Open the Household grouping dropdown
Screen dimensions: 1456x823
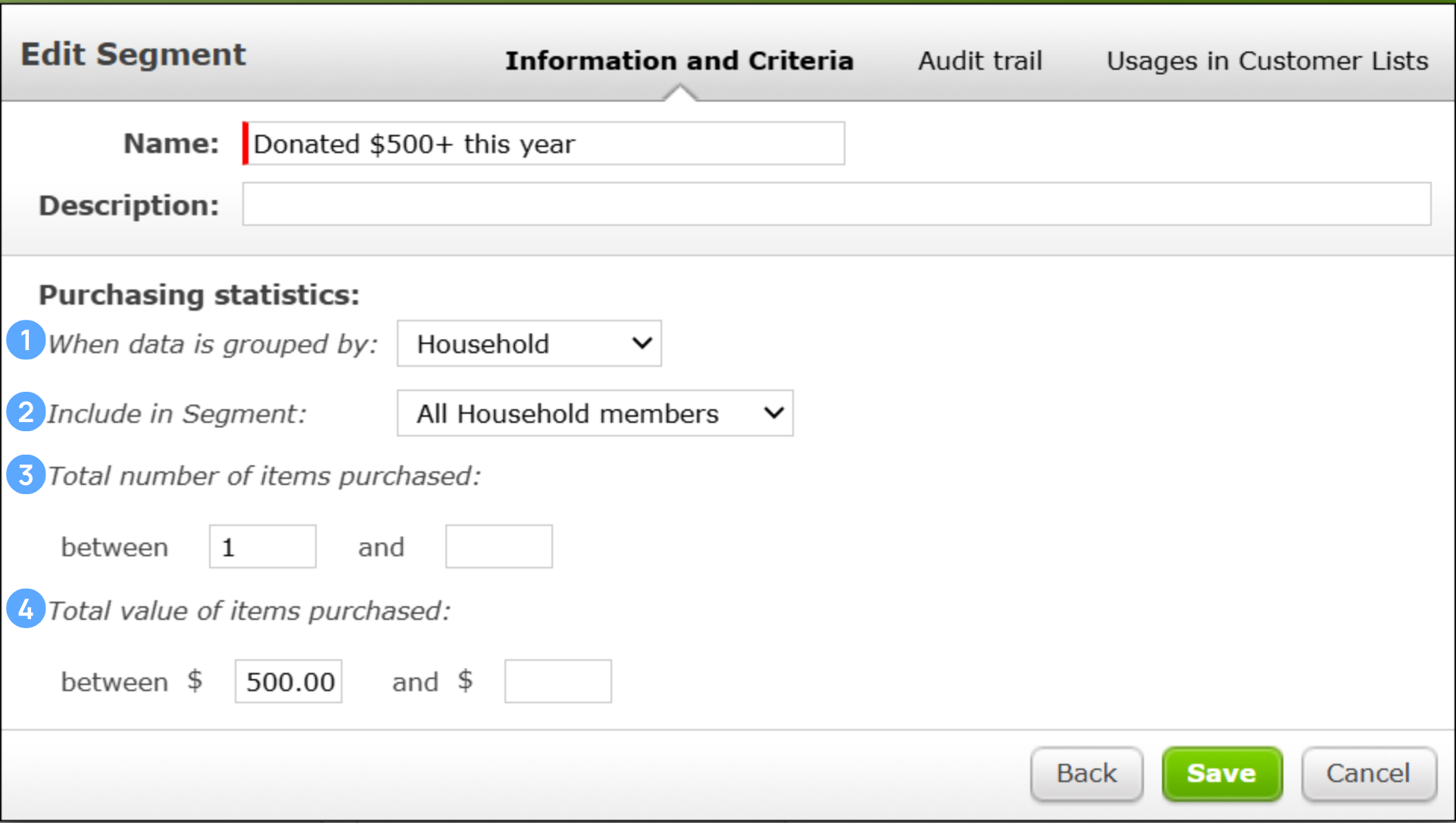click(528, 344)
